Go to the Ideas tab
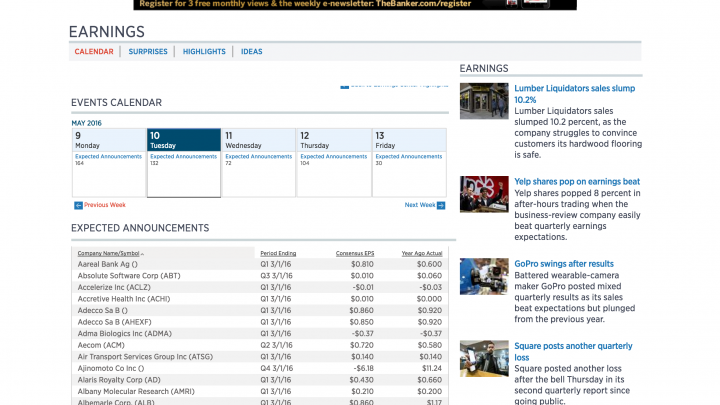Image resolution: width=720 pixels, height=405 pixels. pos(252,51)
